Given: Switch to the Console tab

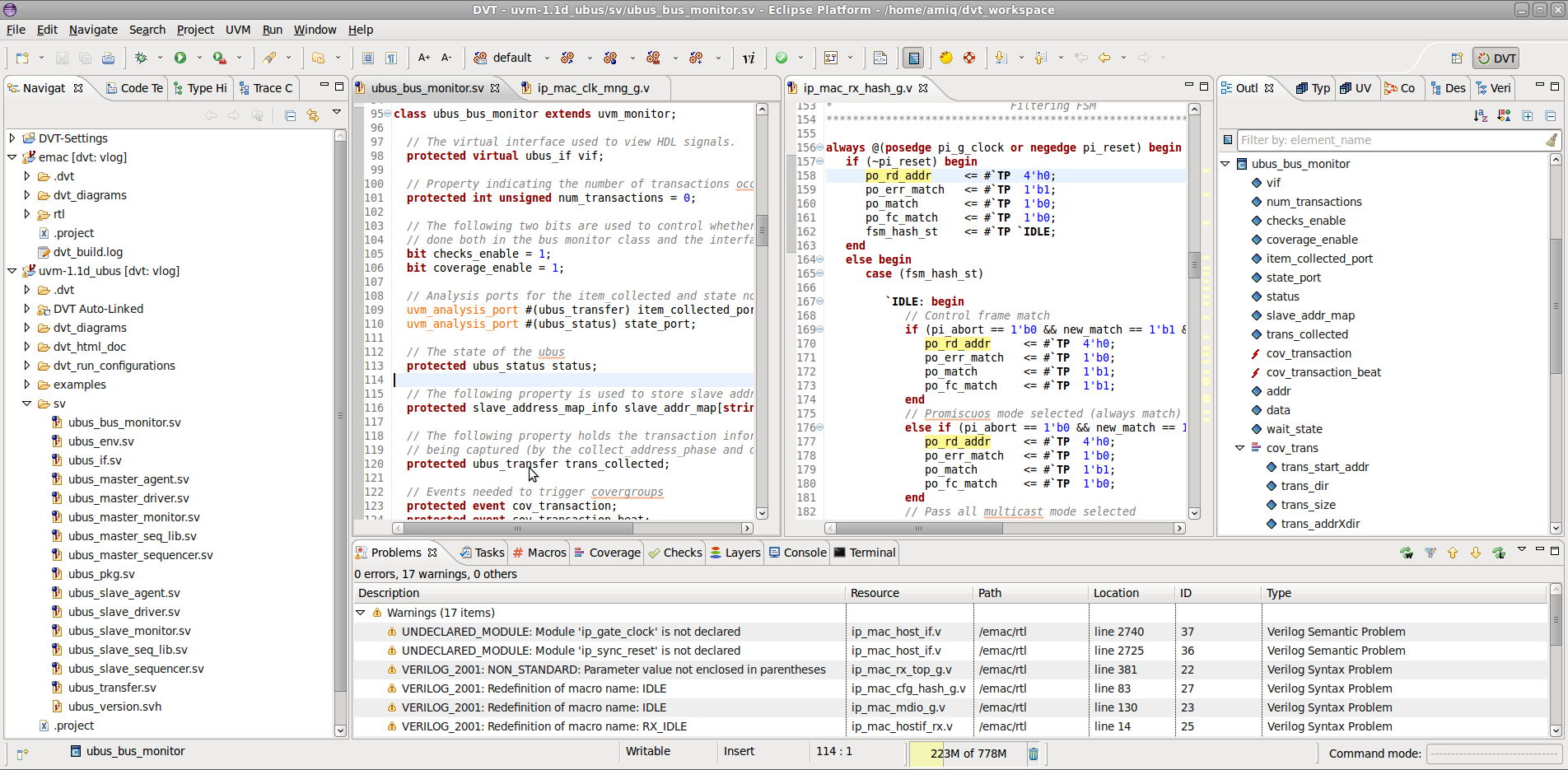Looking at the screenshot, I should coord(803,553).
